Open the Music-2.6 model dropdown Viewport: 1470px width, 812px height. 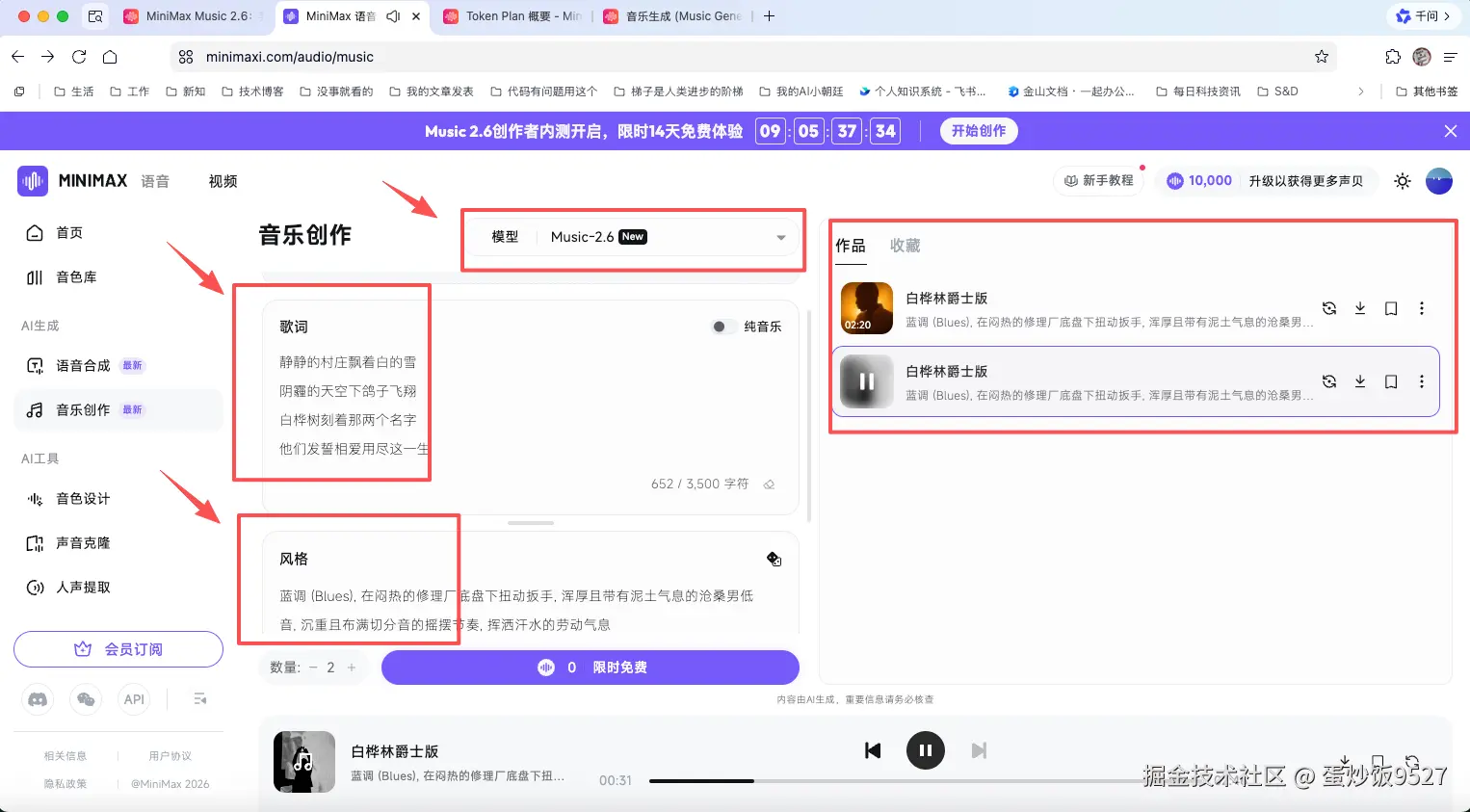coord(780,236)
